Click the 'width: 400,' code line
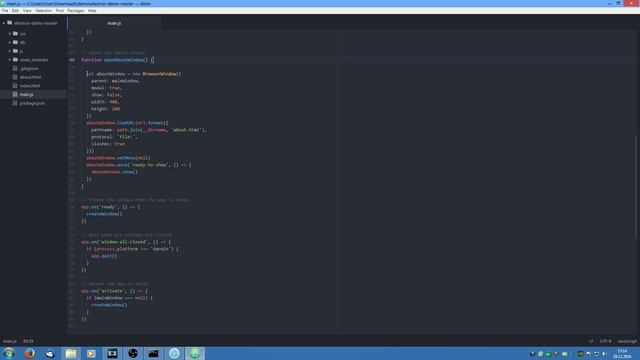This screenshot has width=640, height=360. click(105, 102)
